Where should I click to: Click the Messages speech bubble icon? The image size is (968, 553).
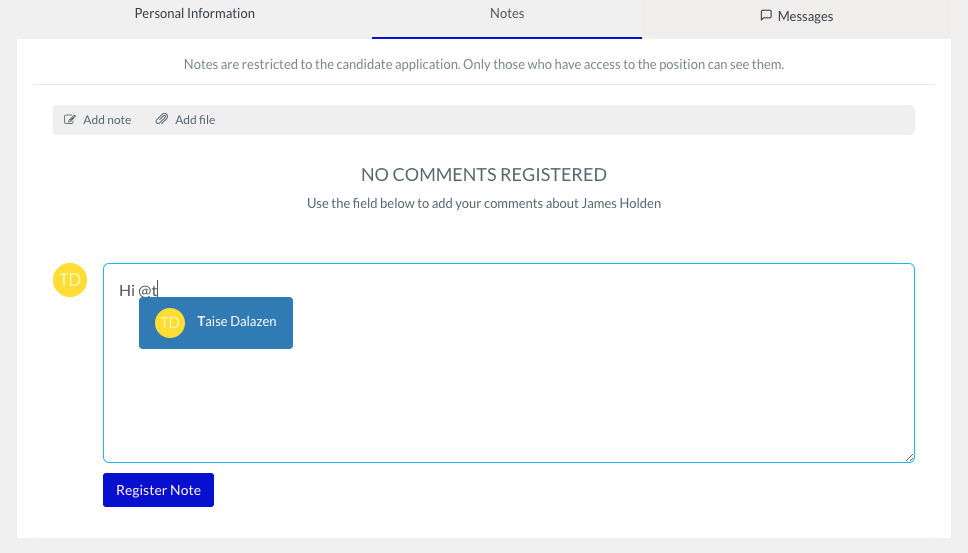[x=766, y=15]
